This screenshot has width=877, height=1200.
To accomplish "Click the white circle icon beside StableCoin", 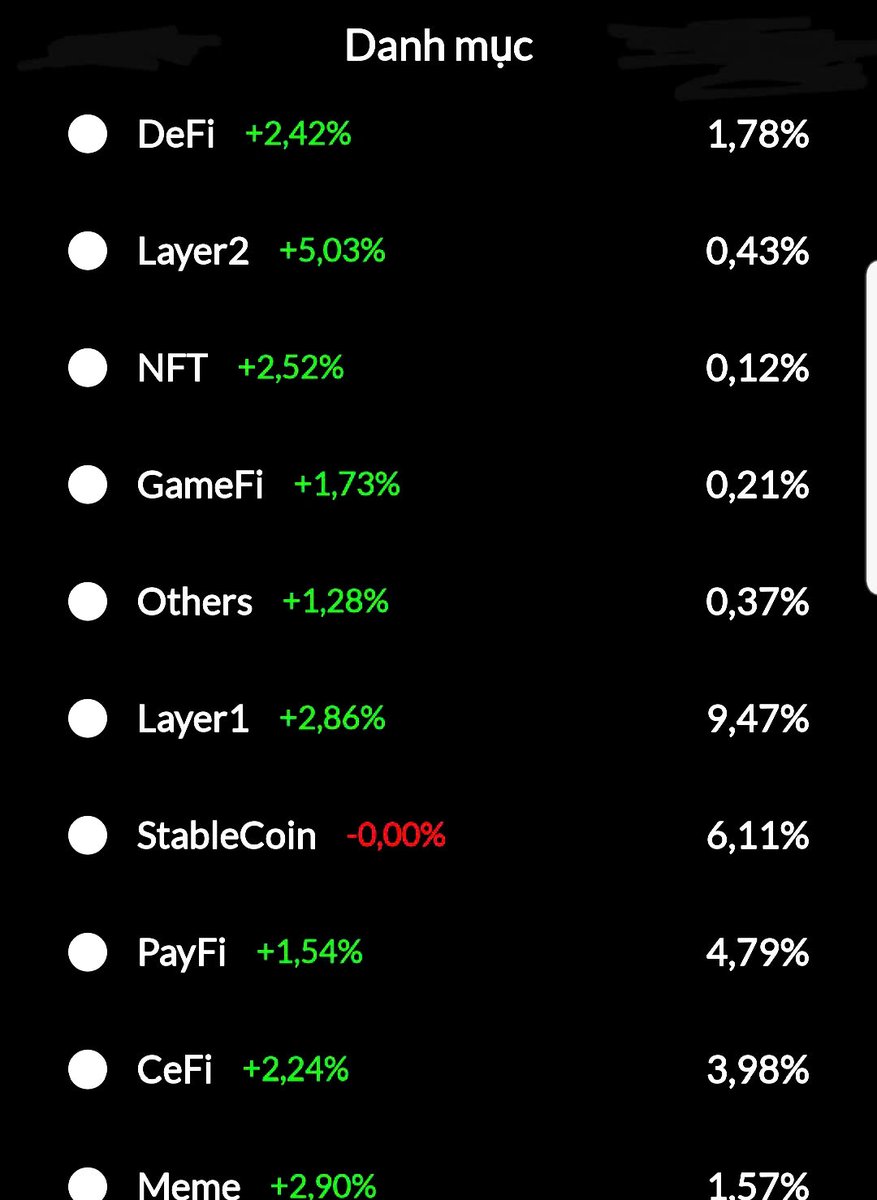I will click(x=88, y=835).
